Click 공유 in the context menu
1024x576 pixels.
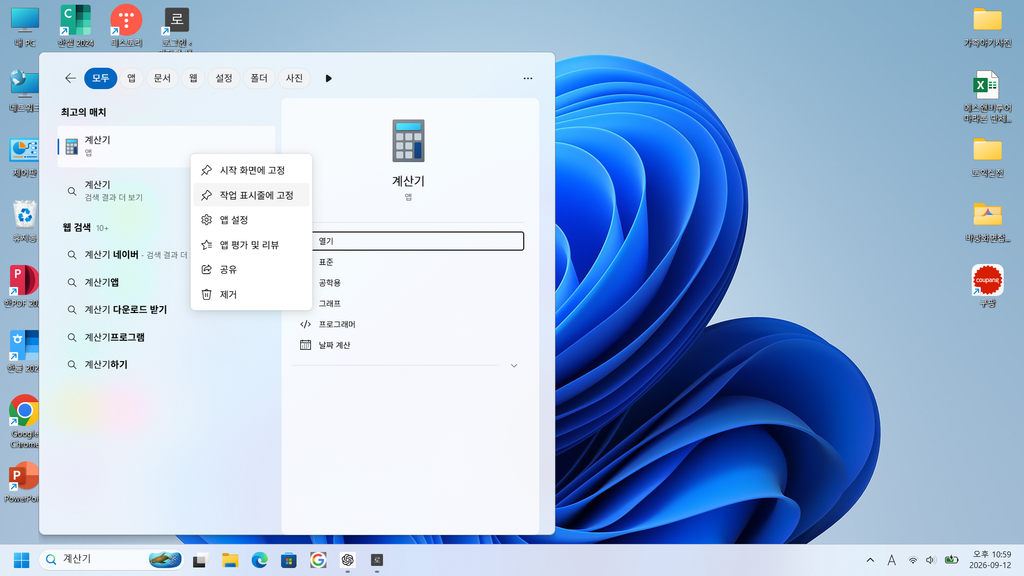[251, 270]
